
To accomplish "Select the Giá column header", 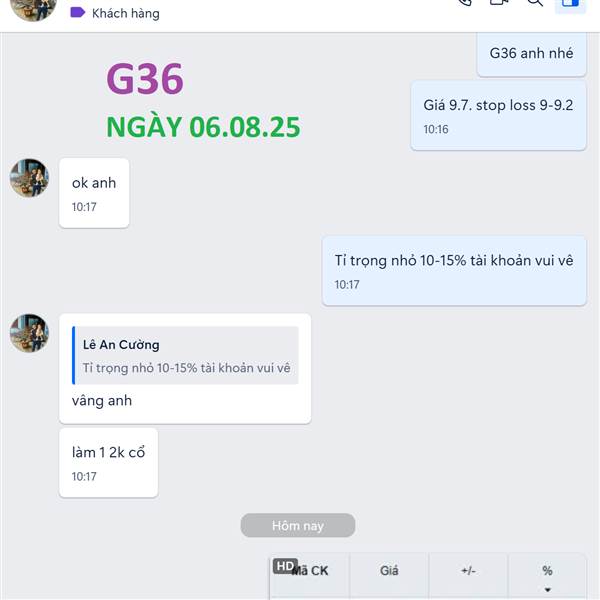I will (x=389, y=571).
